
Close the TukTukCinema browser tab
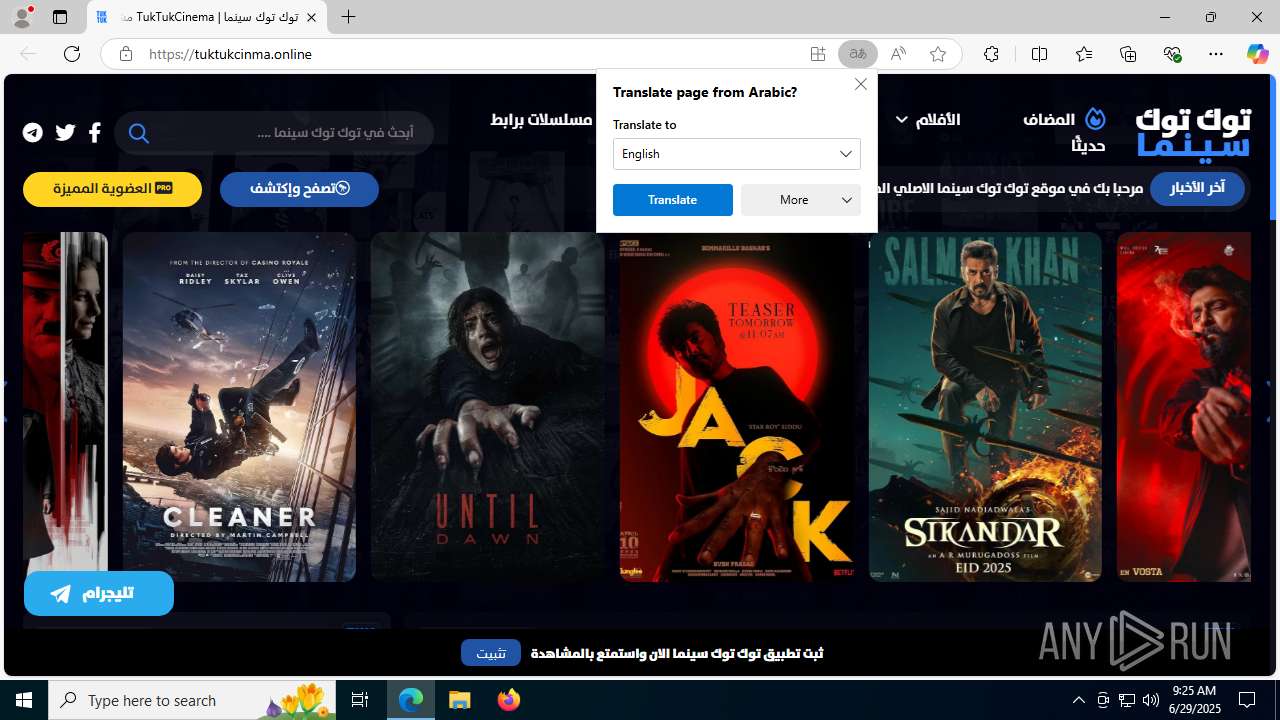click(x=311, y=17)
